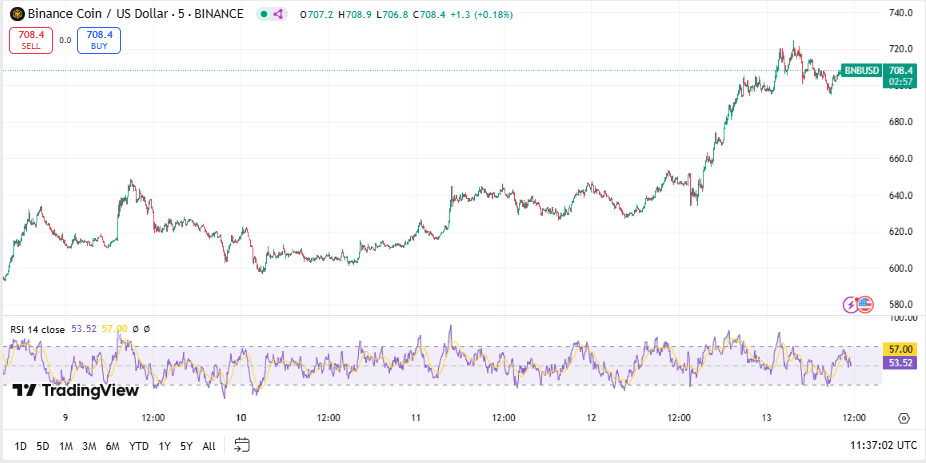Show All available chart history

pyautogui.click(x=208, y=446)
